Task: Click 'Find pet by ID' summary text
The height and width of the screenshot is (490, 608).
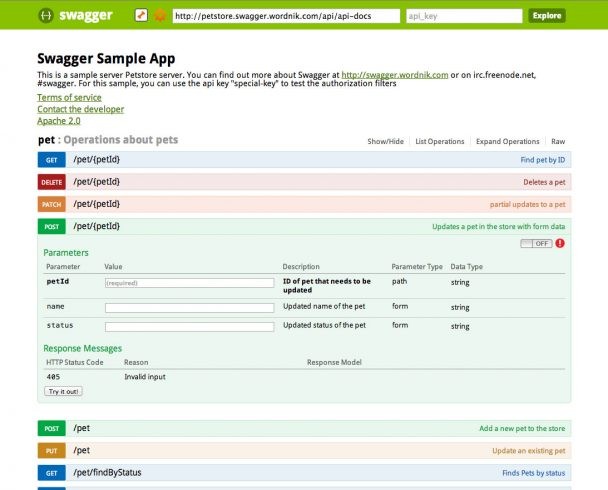Action: pyautogui.click(x=542, y=160)
